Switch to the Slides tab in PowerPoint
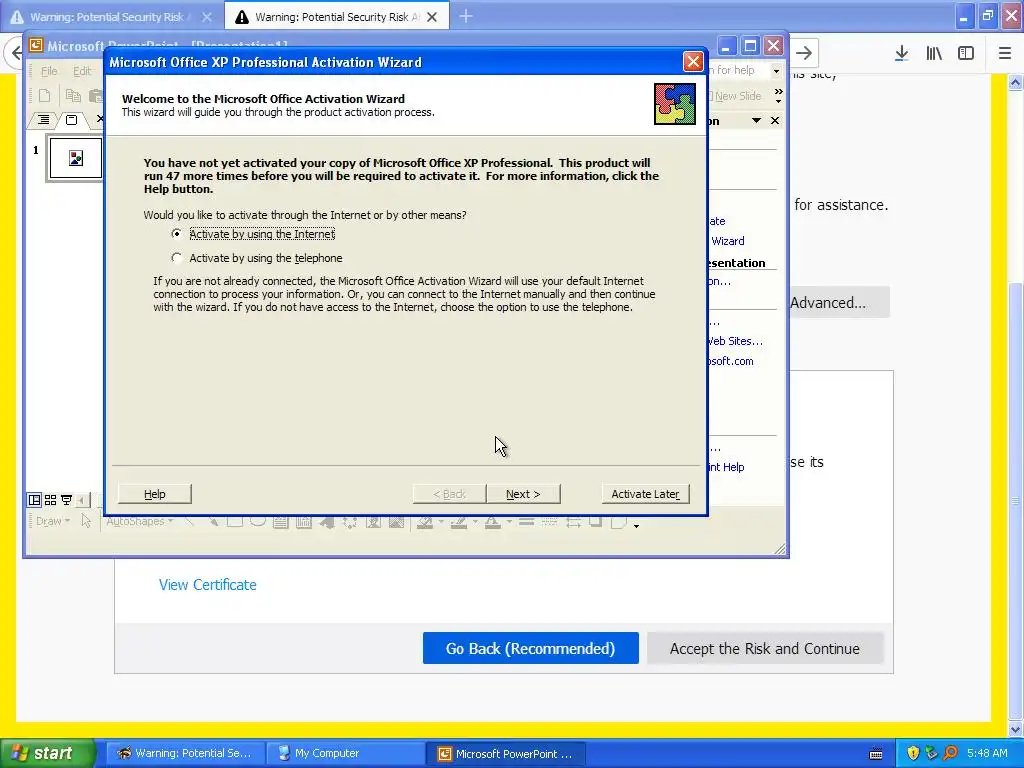 pos(72,120)
